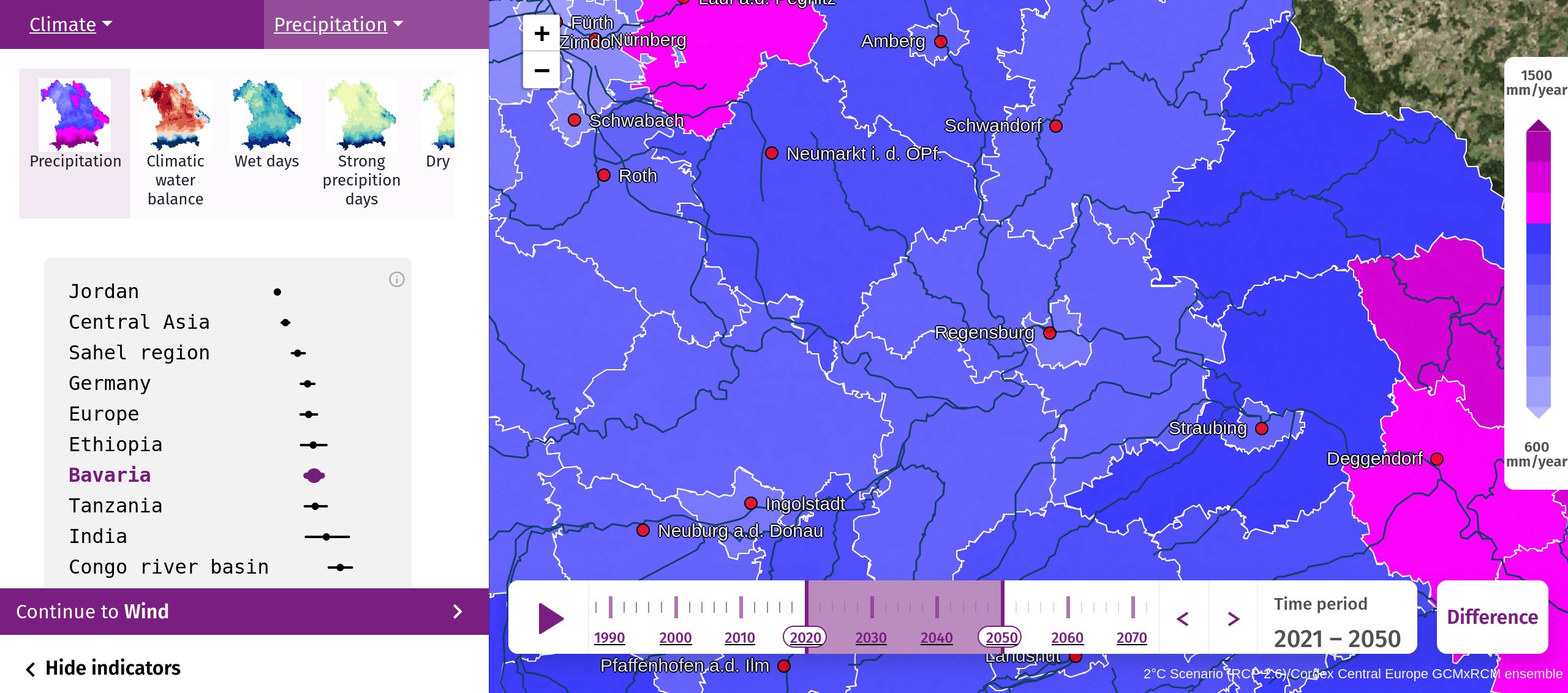Zoom out of the map
The height and width of the screenshot is (693, 1568).
[541, 70]
